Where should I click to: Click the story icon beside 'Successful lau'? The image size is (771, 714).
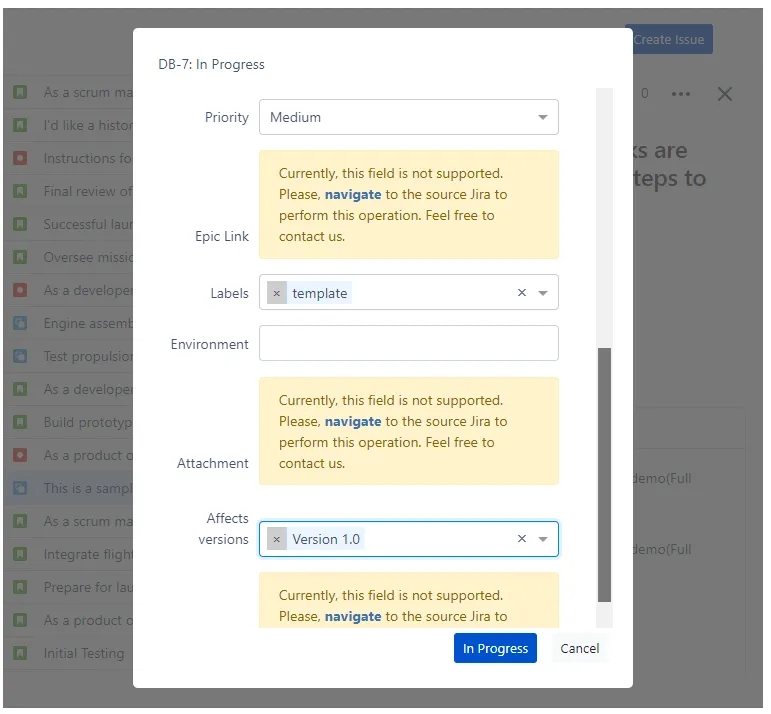[x=20, y=224]
